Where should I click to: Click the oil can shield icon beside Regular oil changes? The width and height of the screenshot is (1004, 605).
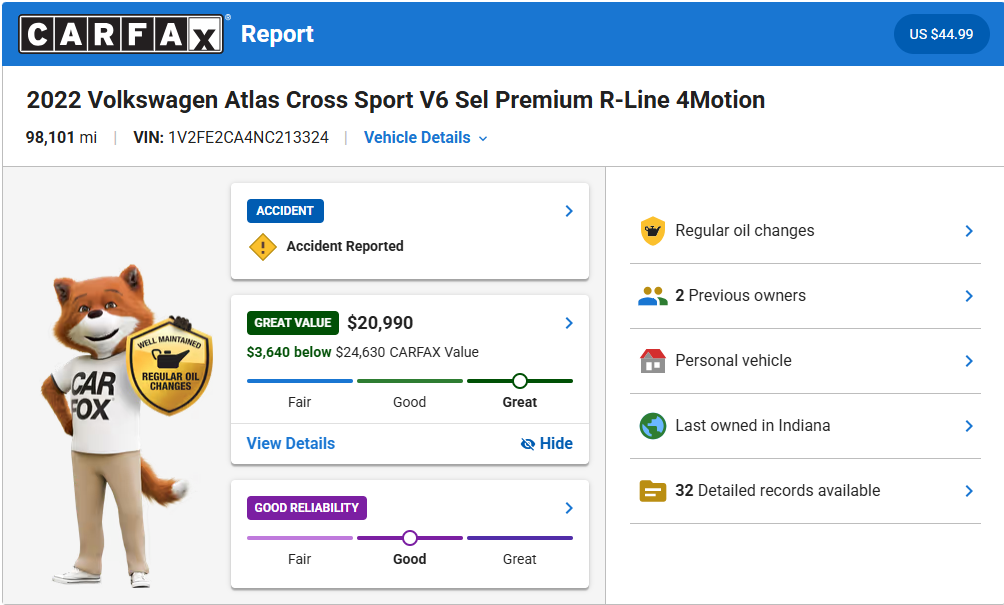pos(652,231)
